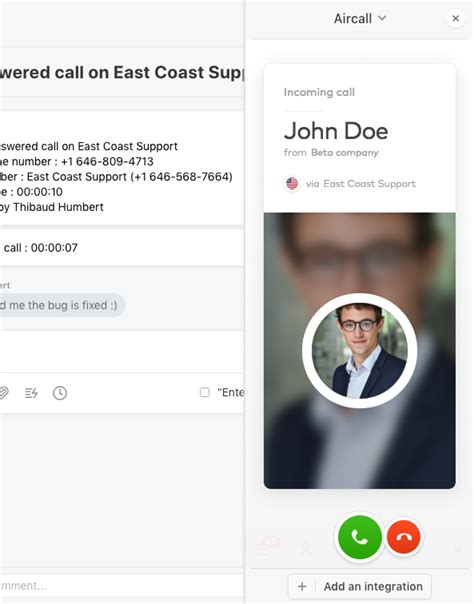Open the macros lightning list icon
This screenshot has width=474, height=604.
tap(31, 393)
